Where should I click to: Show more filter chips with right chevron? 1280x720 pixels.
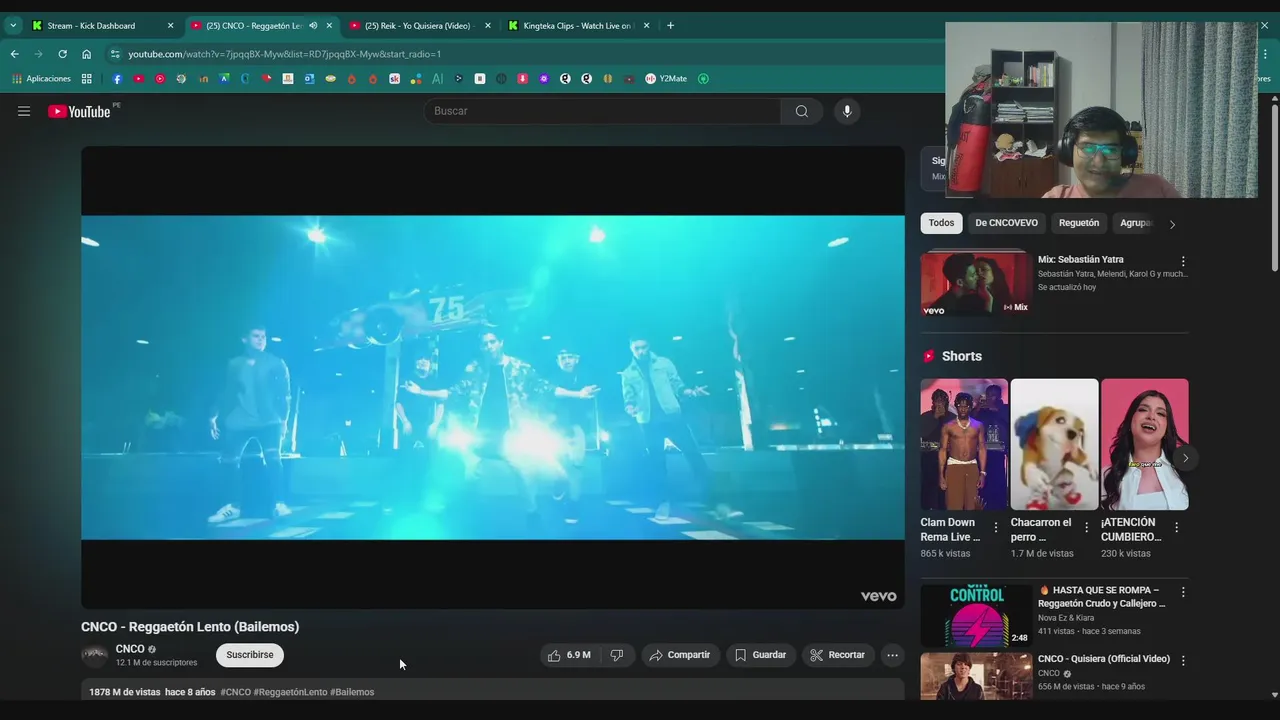1172,224
